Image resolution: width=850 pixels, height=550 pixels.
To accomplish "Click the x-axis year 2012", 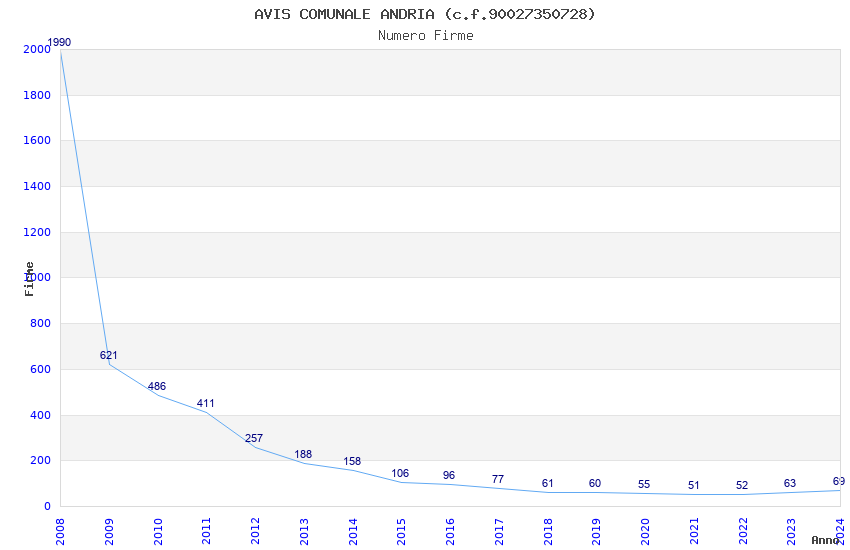I will pos(255,531).
